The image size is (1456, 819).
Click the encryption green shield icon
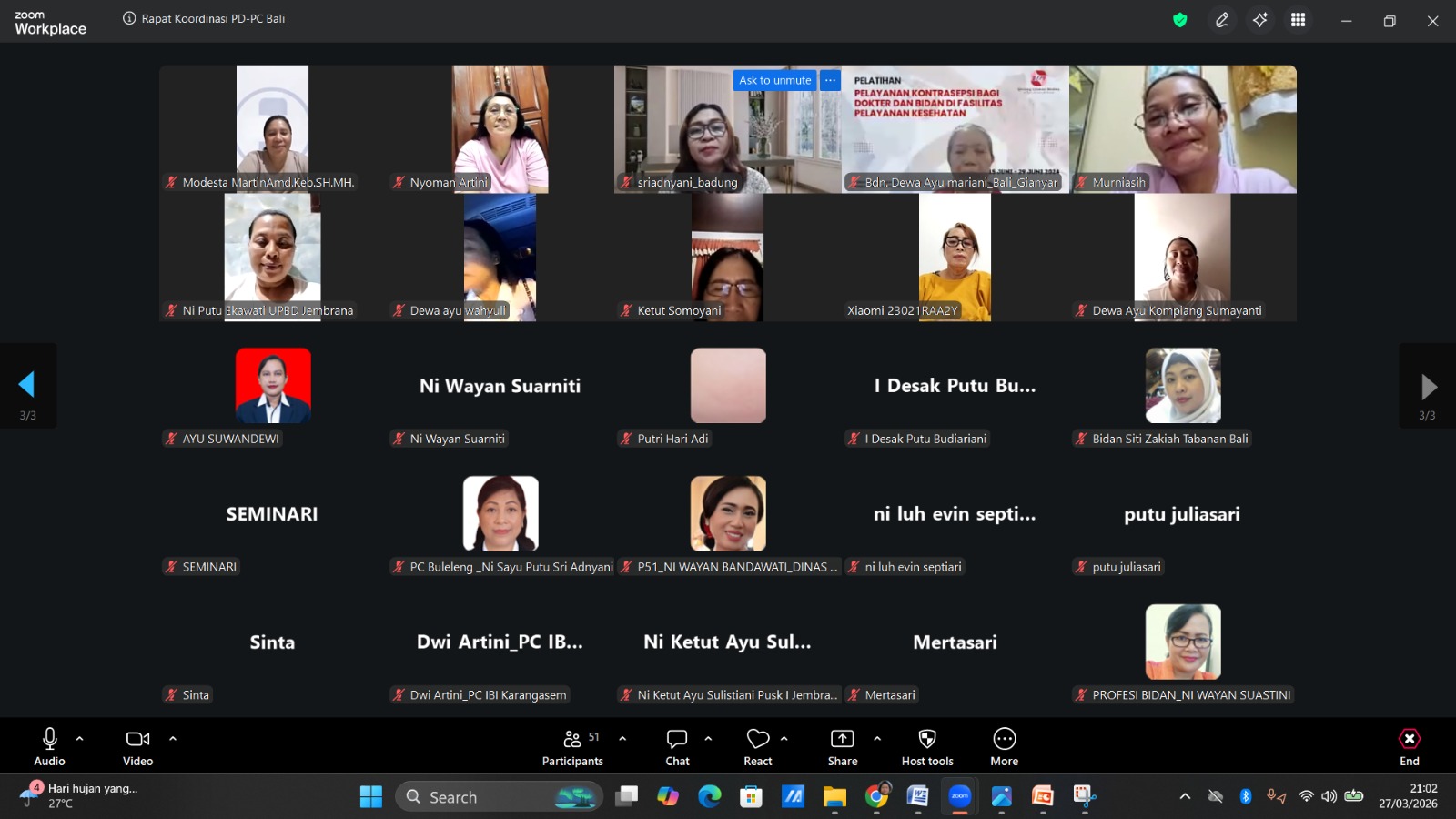tap(1180, 20)
